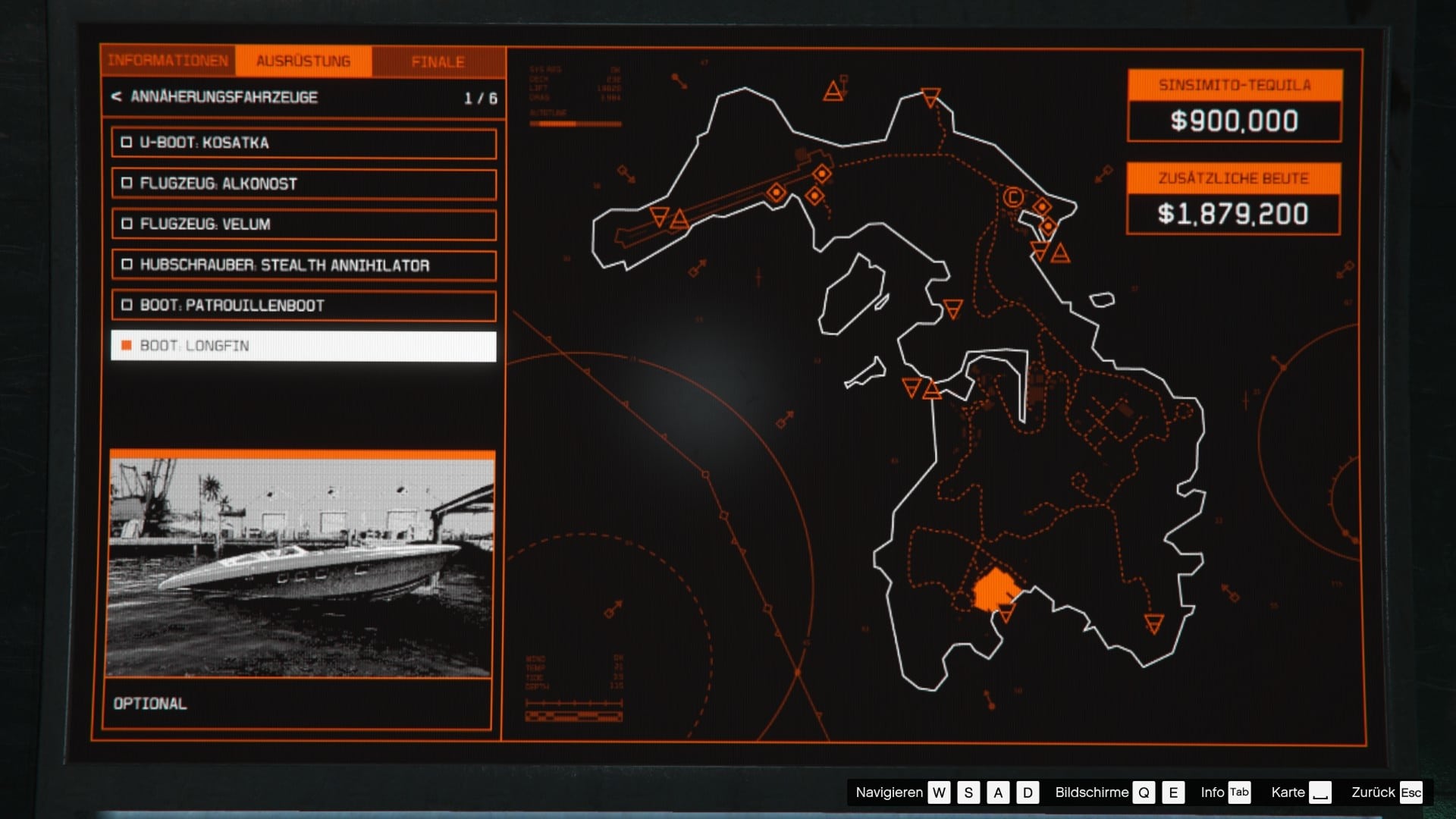Switch to the Informationen tab
Screen dimensions: 1456x819
[168, 61]
